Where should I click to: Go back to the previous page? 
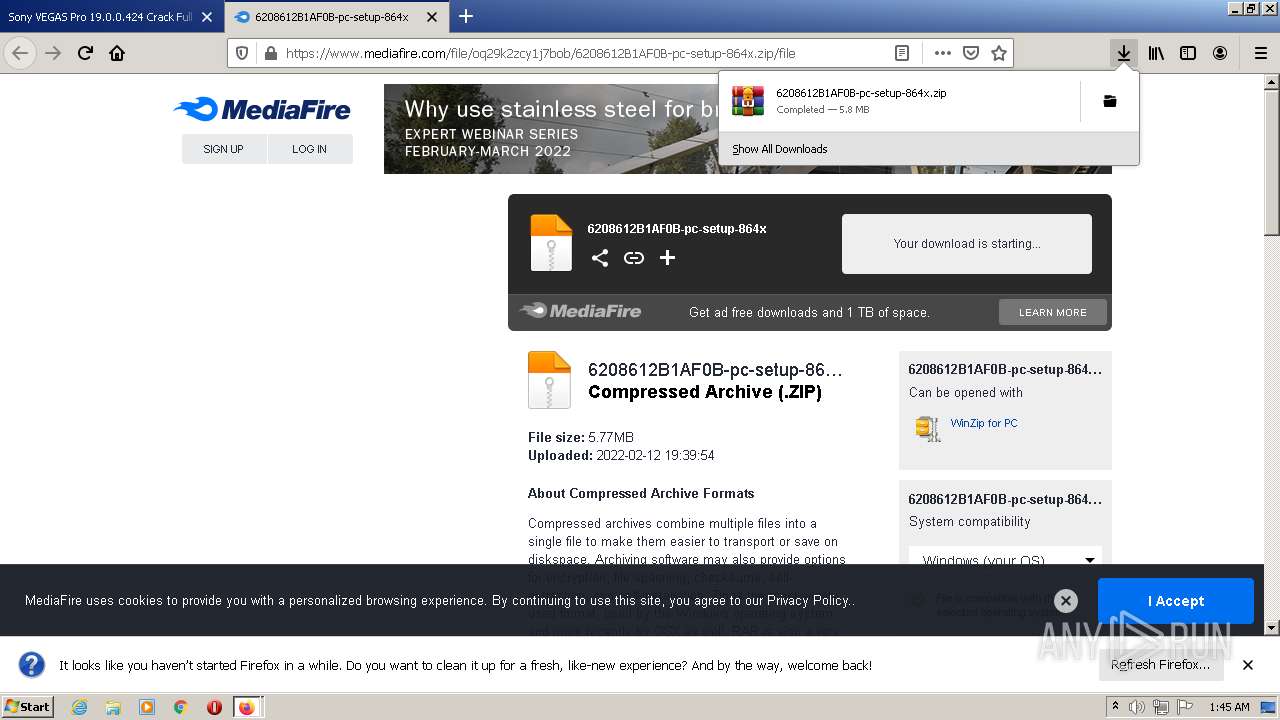[x=20, y=54]
